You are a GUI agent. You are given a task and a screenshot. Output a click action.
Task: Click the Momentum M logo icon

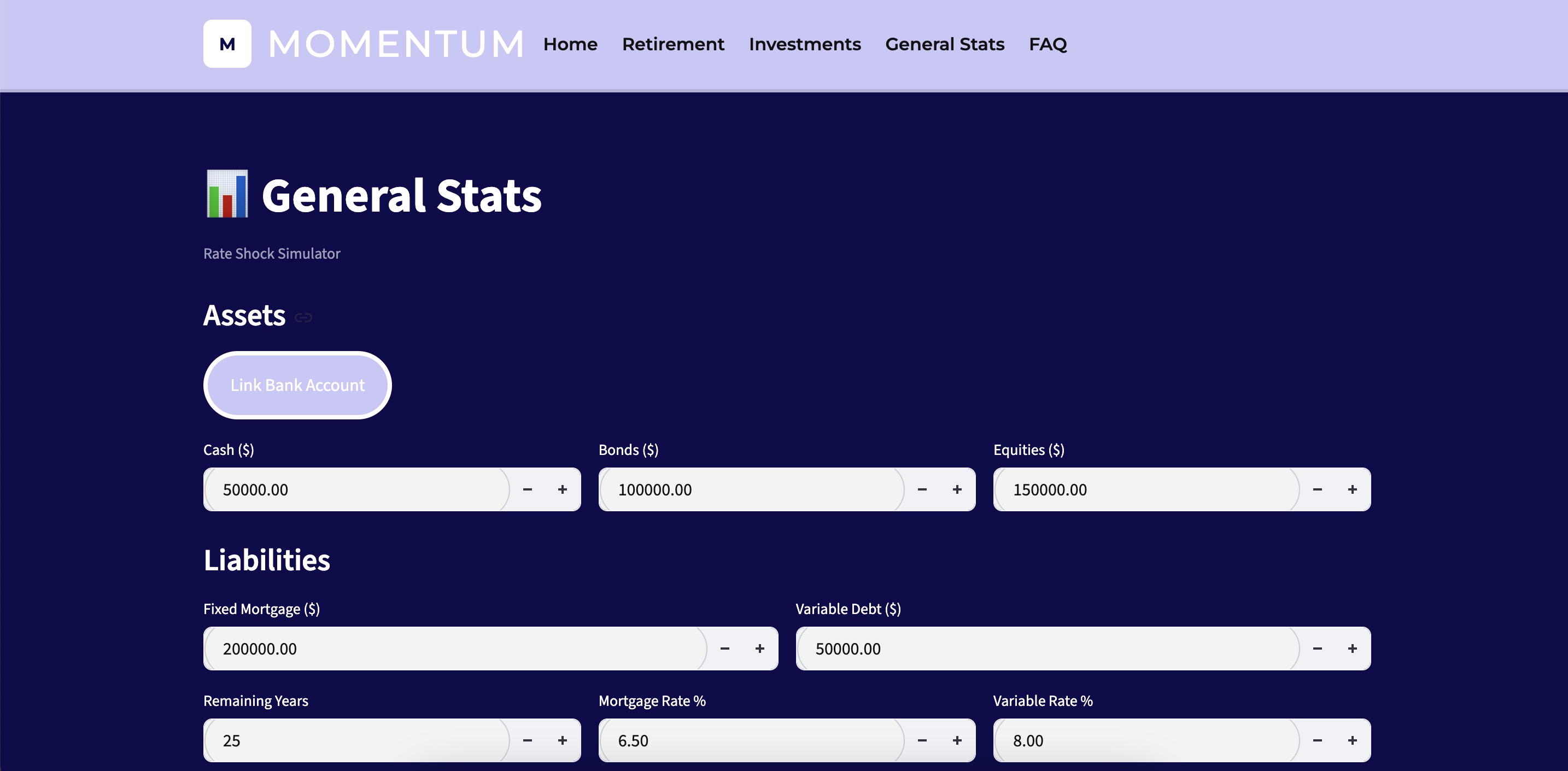[x=227, y=44]
